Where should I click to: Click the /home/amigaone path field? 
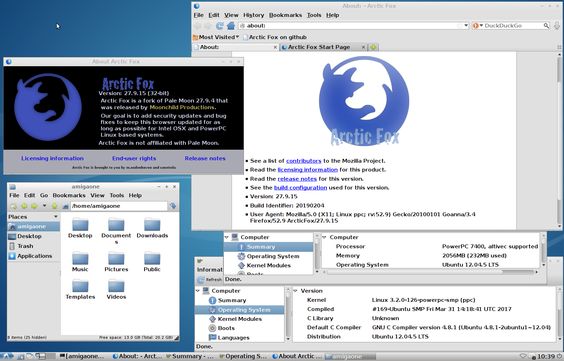click(x=119, y=206)
